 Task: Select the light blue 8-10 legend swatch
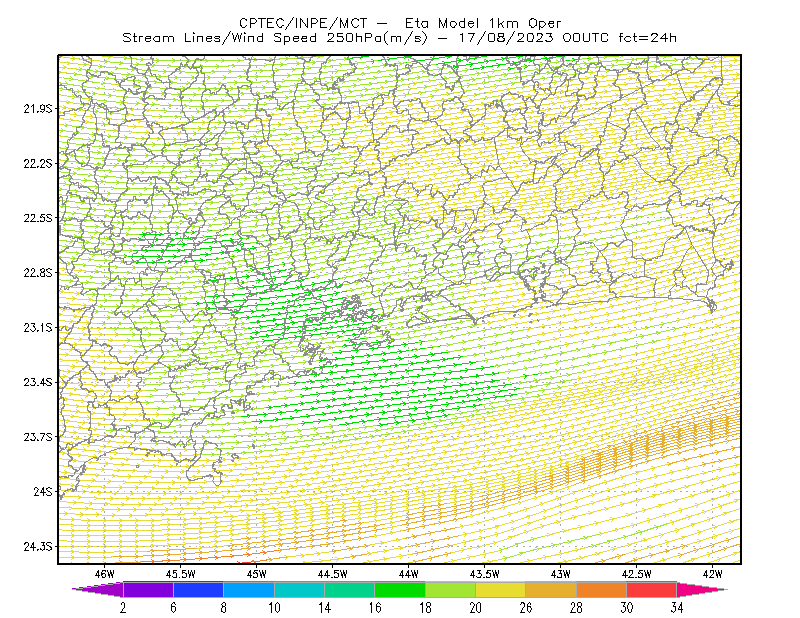(249, 589)
